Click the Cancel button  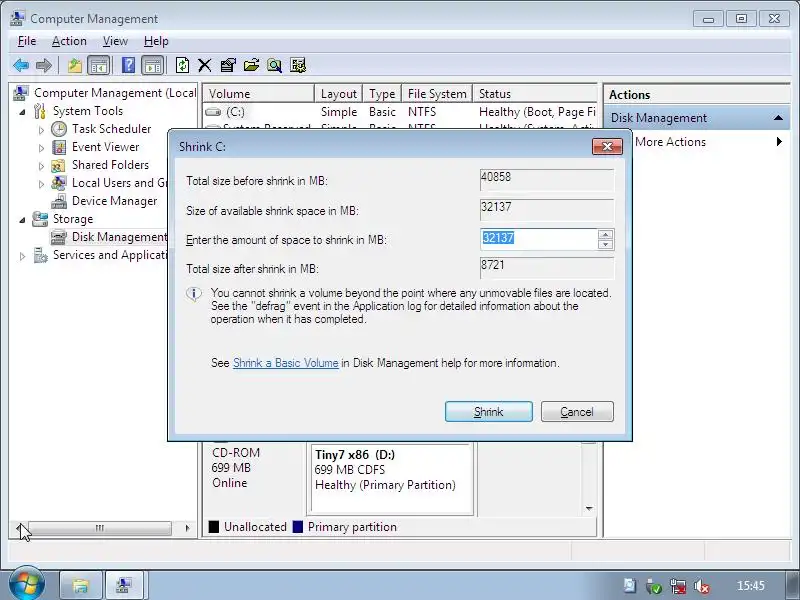pos(577,411)
